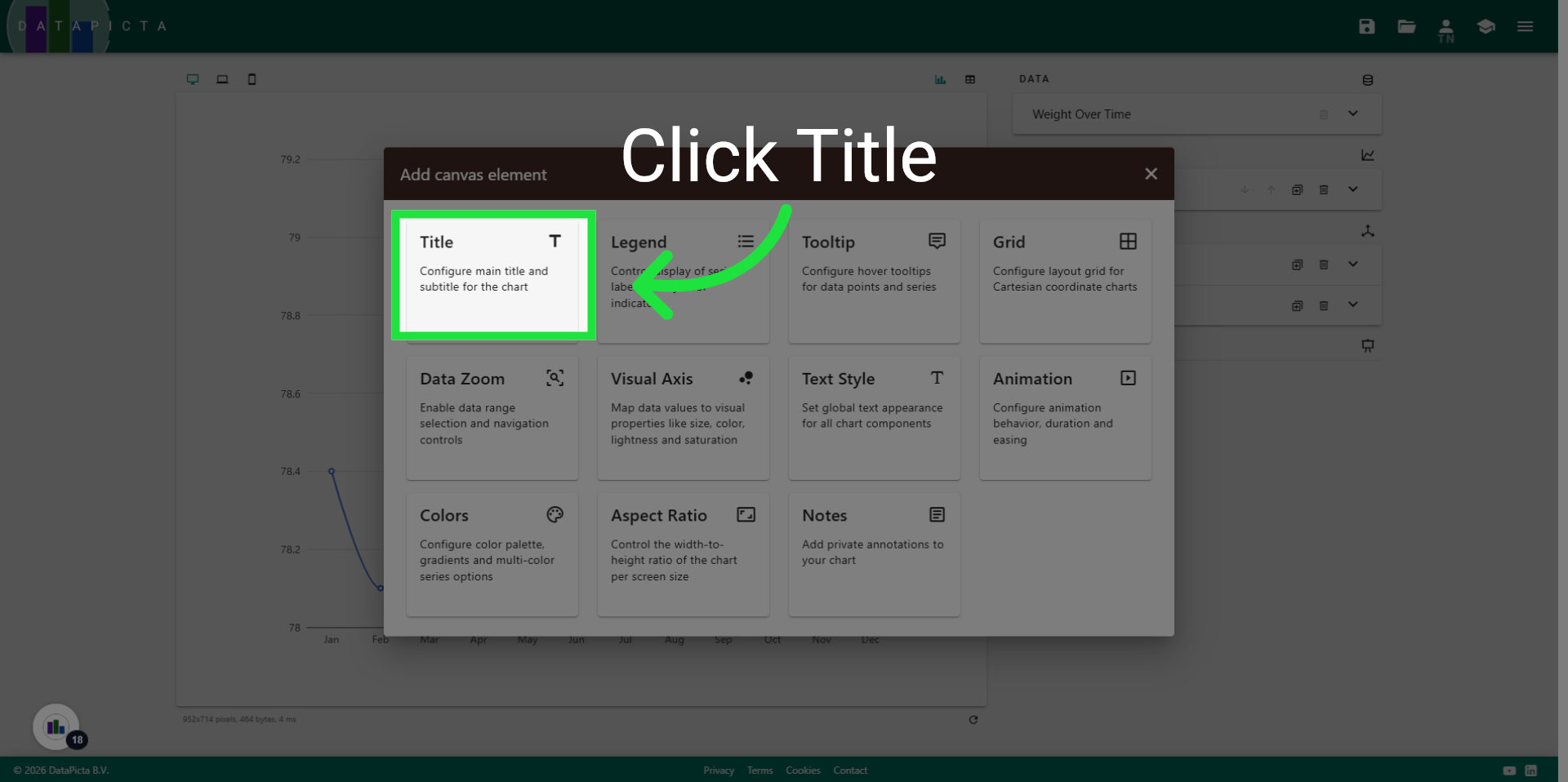The image size is (1568, 782).
Task: Expand the Weight Over Time dataset row
Action: pos(1353,113)
